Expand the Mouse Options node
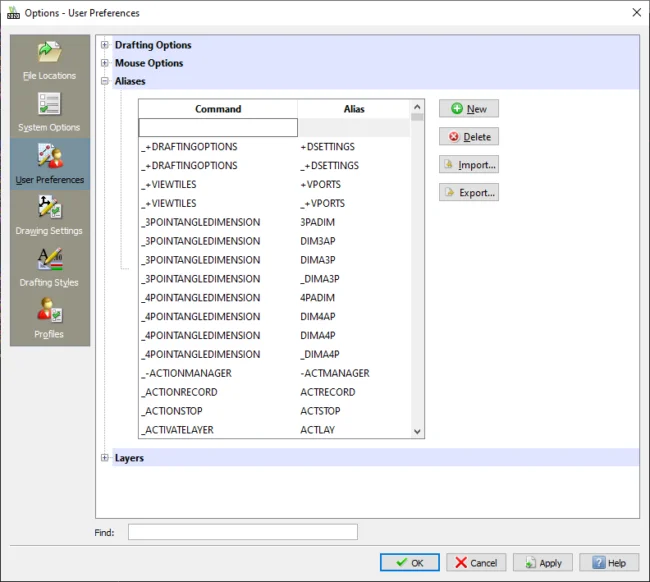Screen dimensions: 650x582 (x=105, y=63)
